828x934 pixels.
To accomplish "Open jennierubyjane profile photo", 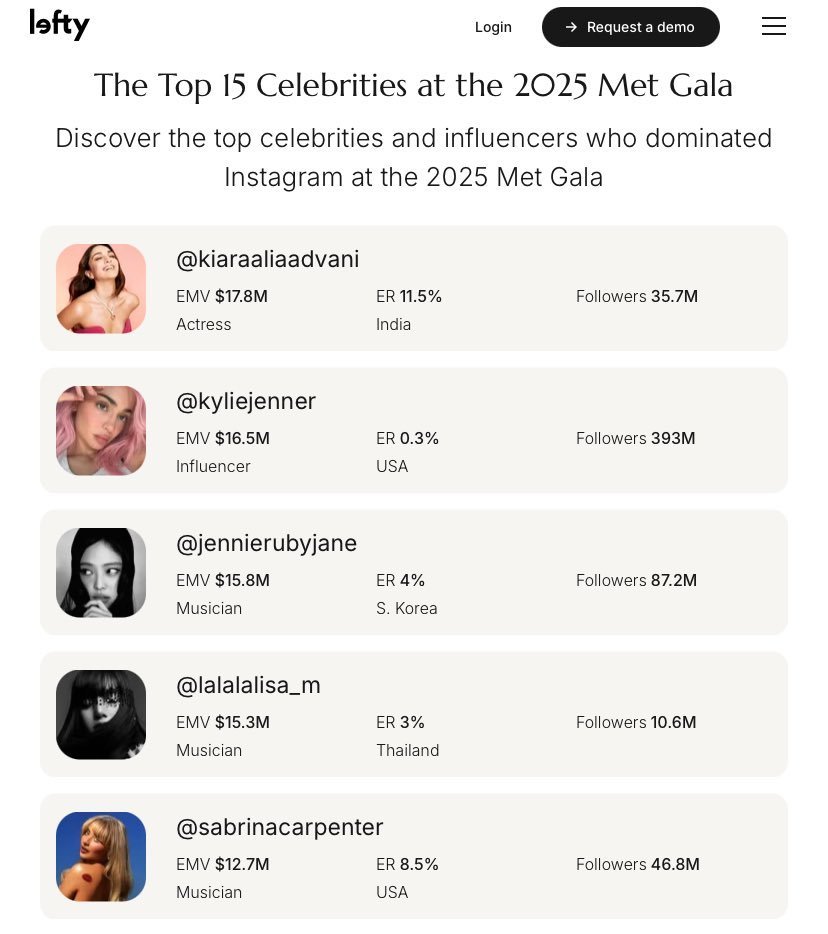I will pyautogui.click(x=101, y=572).
